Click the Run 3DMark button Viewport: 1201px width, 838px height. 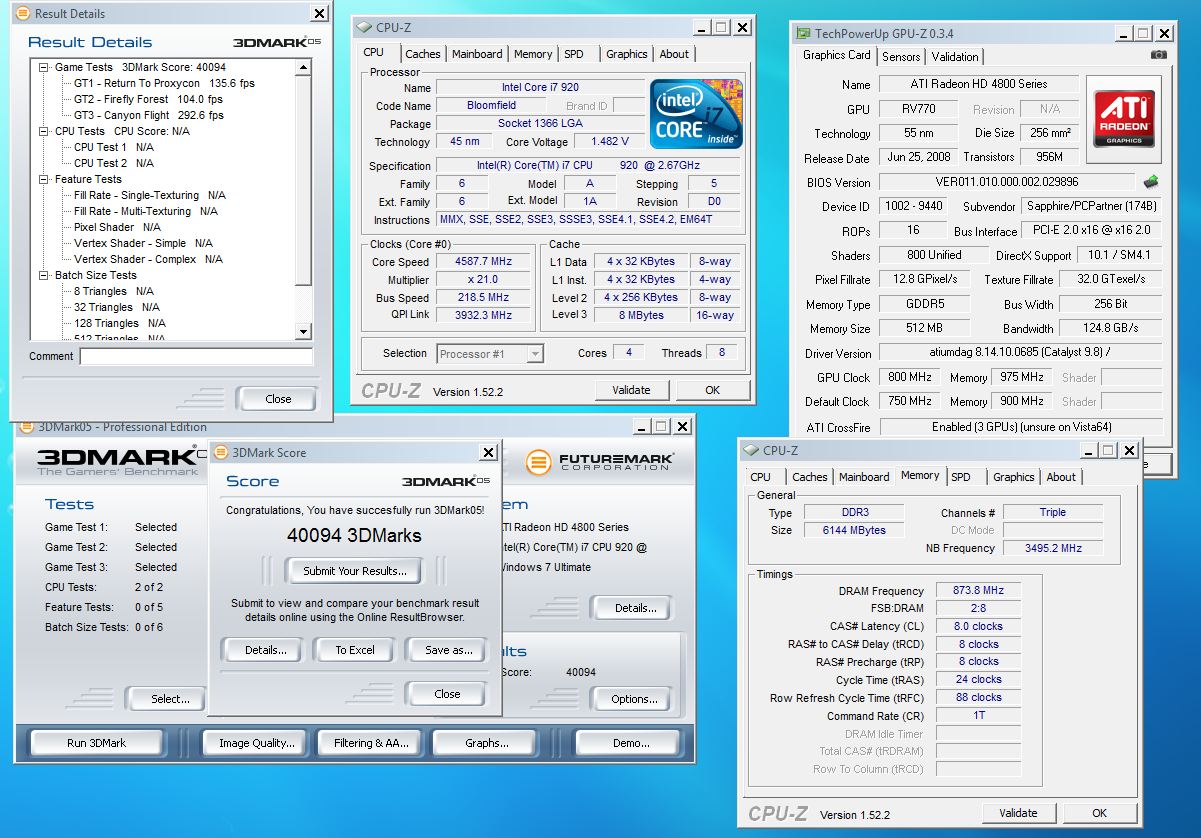coord(97,743)
